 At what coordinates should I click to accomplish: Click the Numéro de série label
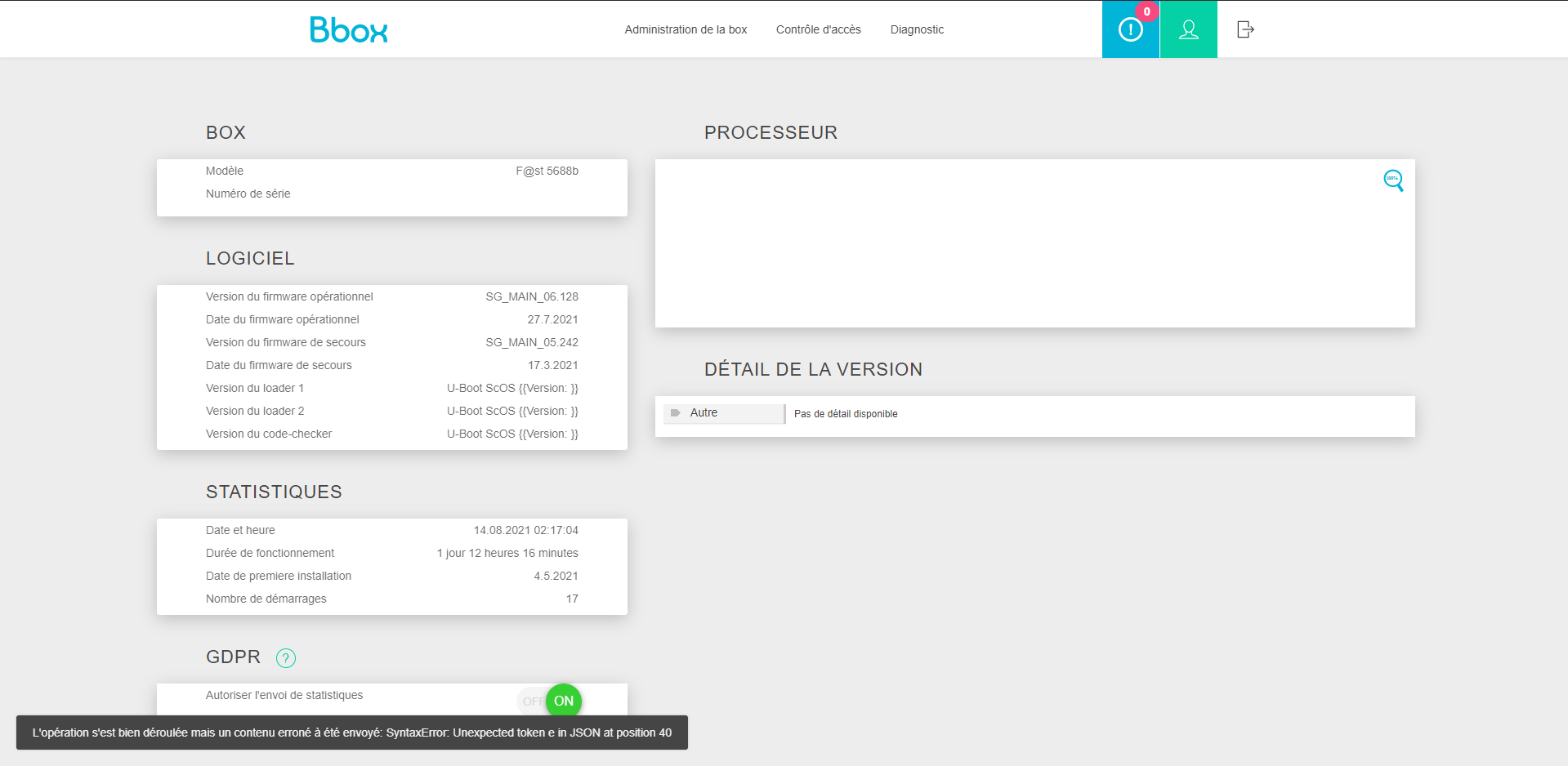(248, 194)
